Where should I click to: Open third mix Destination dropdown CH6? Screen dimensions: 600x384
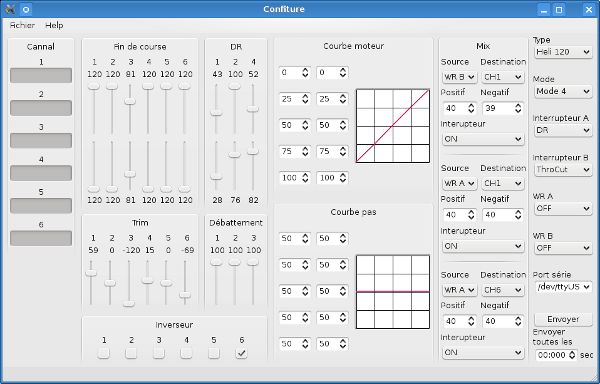coord(502,290)
